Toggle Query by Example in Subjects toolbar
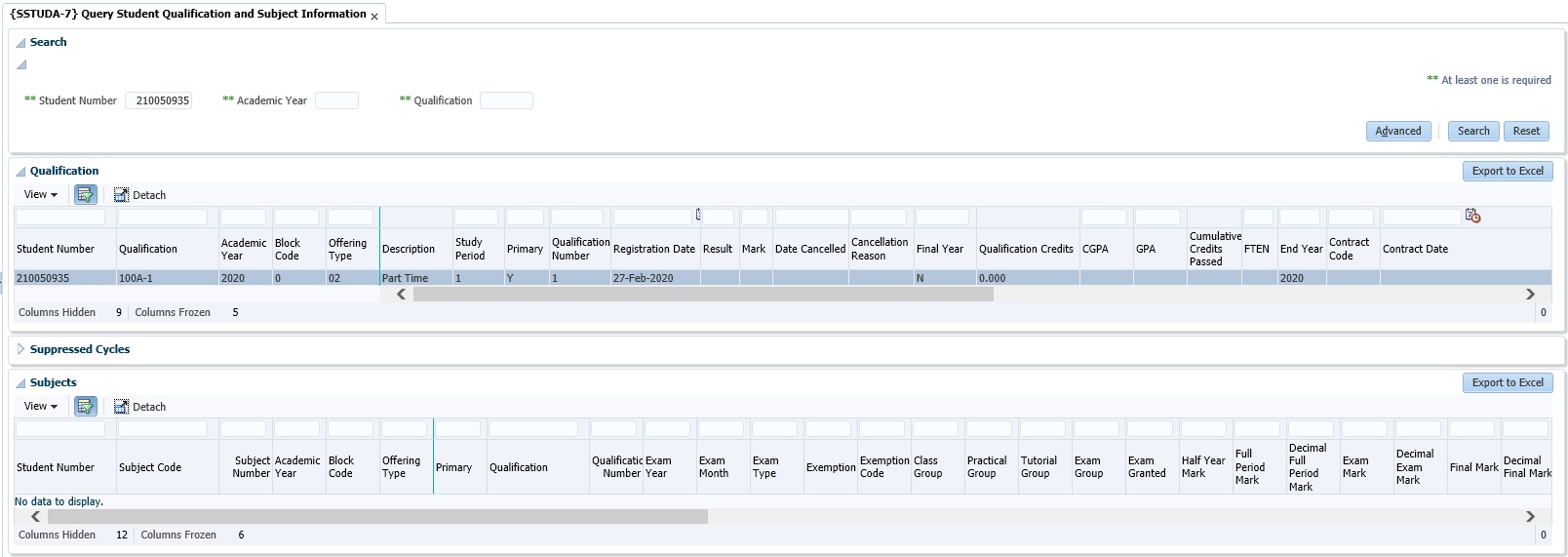1568x557 pixels. coord(86,407)
